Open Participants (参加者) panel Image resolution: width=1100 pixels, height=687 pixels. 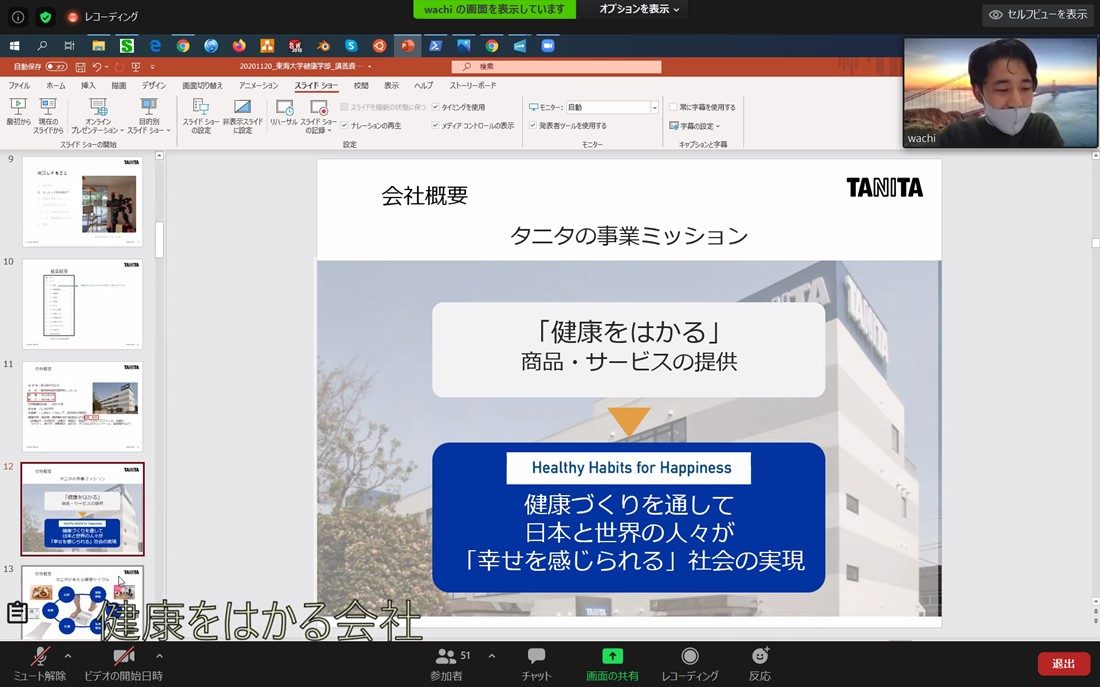coord(447,664)
